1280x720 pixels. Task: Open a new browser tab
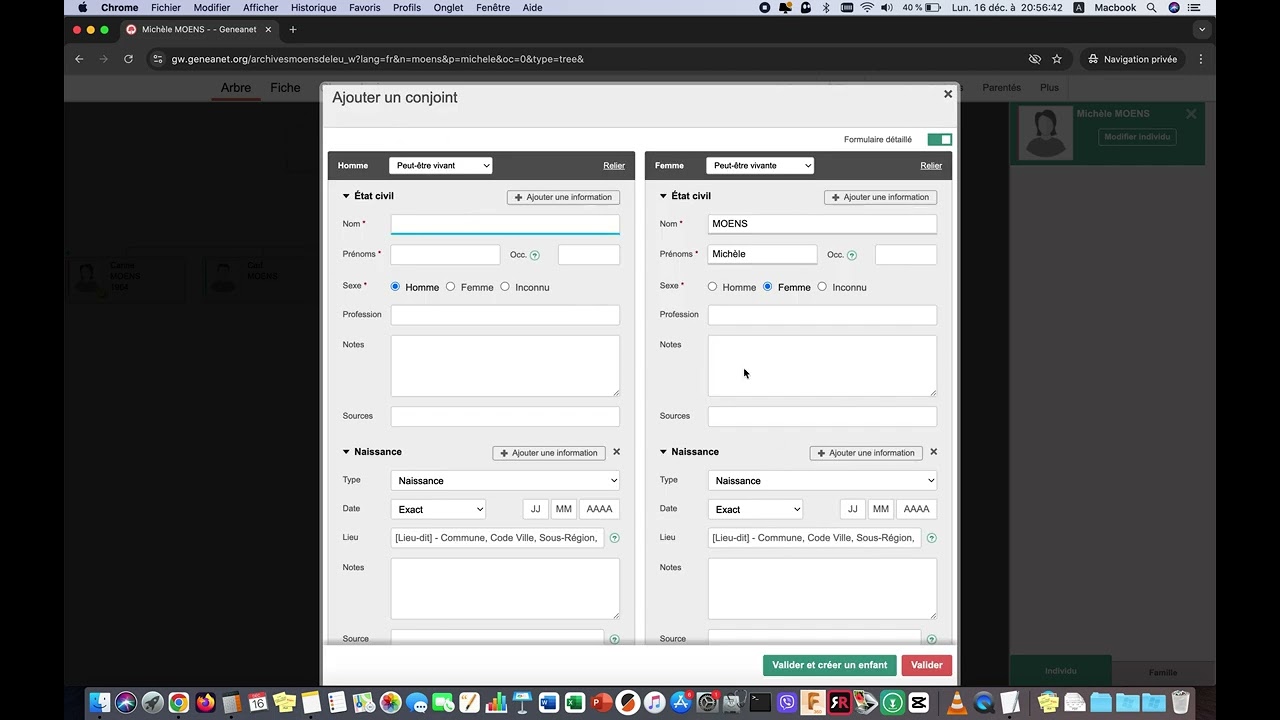[293, 30]
